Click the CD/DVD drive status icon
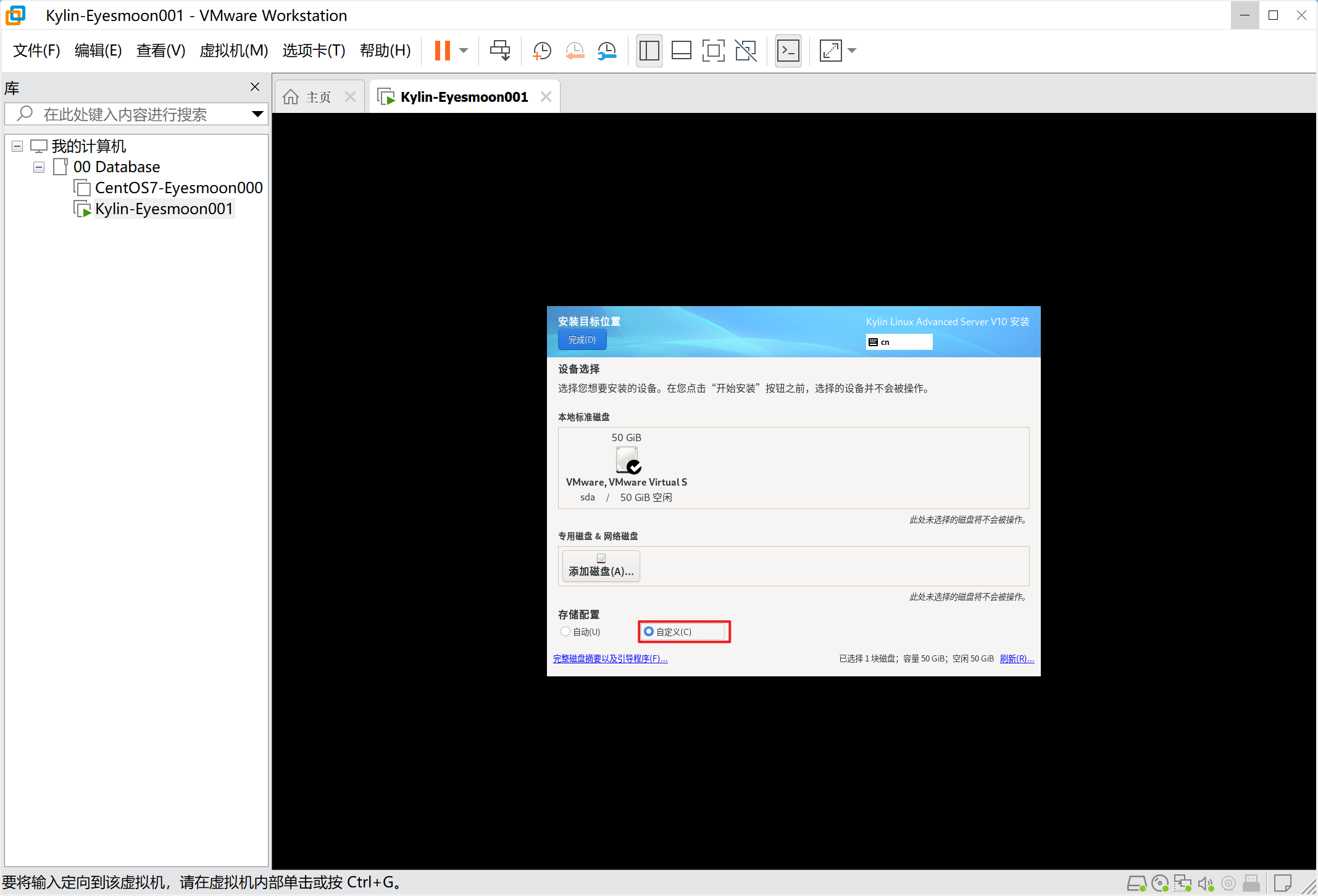Screen dimensions: 1318x896 [x=1160, y=883]
